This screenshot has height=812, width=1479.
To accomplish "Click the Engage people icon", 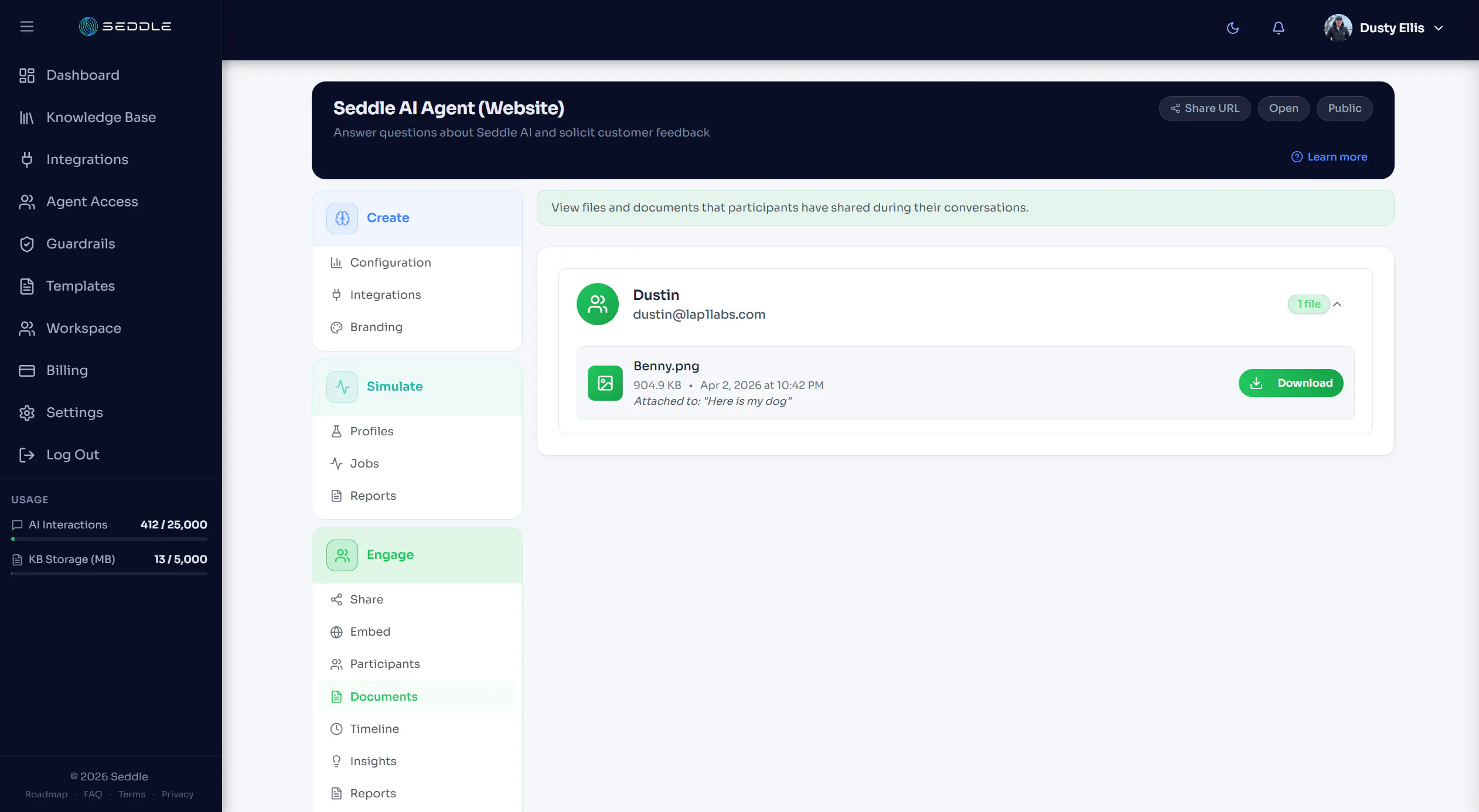I will (x=342, y=555).
